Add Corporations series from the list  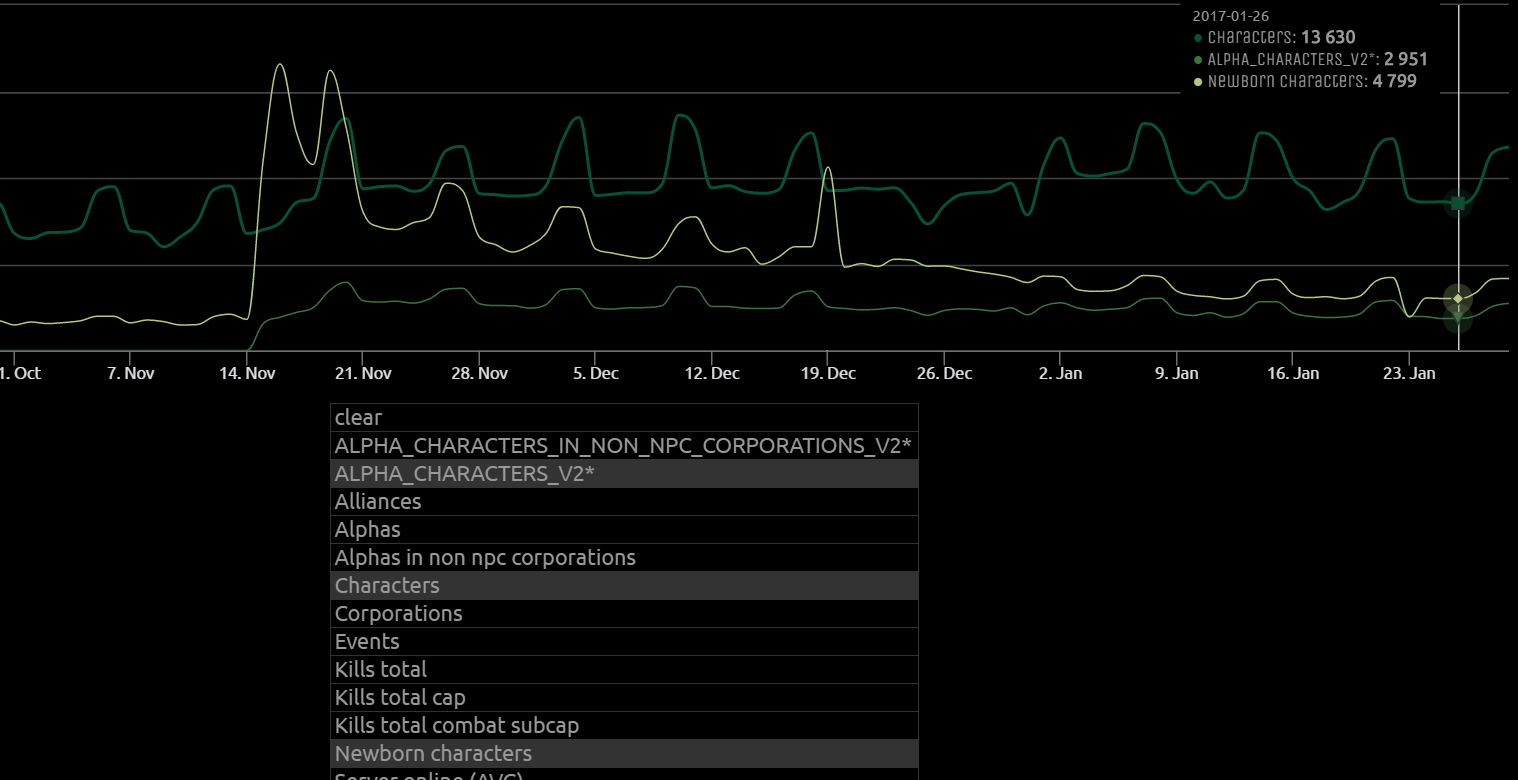click(624, 613)
